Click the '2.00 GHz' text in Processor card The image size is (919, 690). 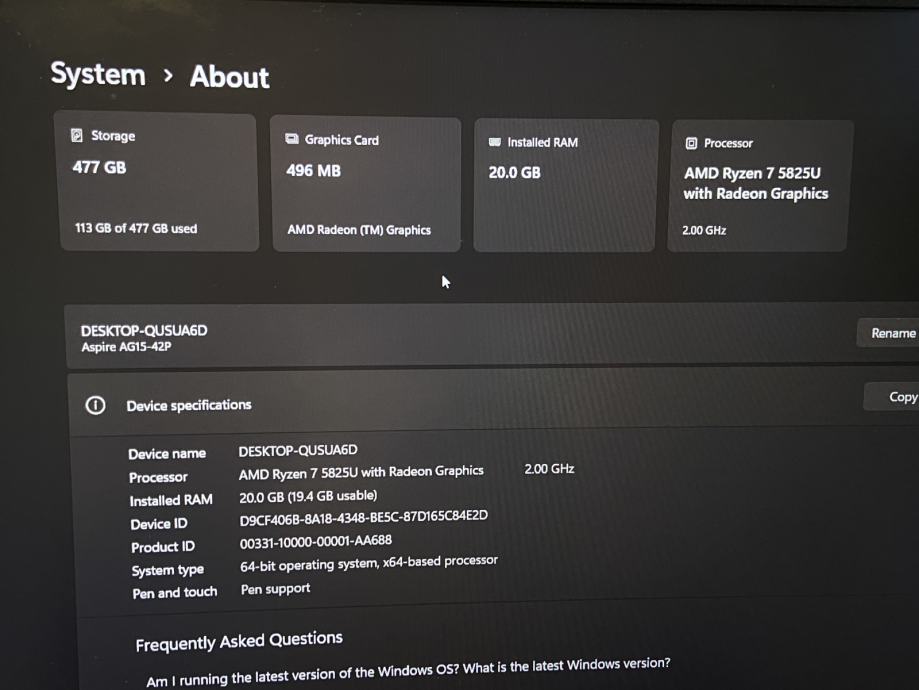704,230
